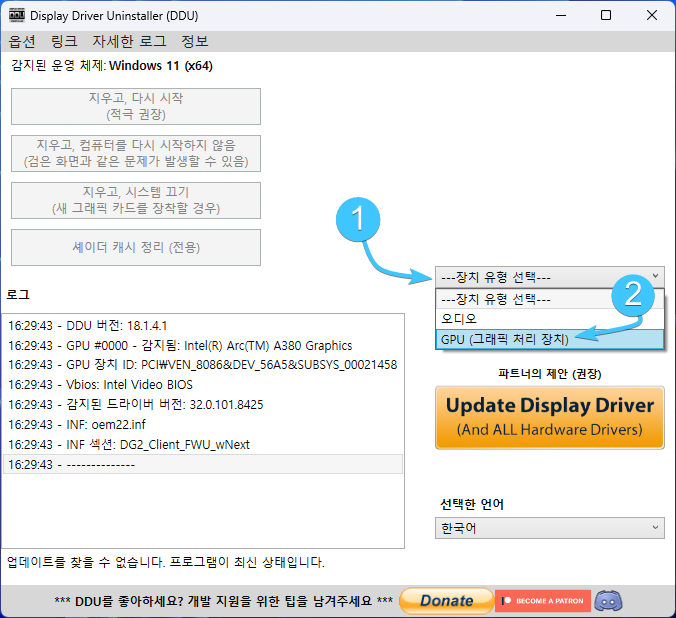The image size is (676, 618).
Task: Select GPU (그래픽 처리 장치) from list
Action: pyautogui.click(x=505, y=339)
